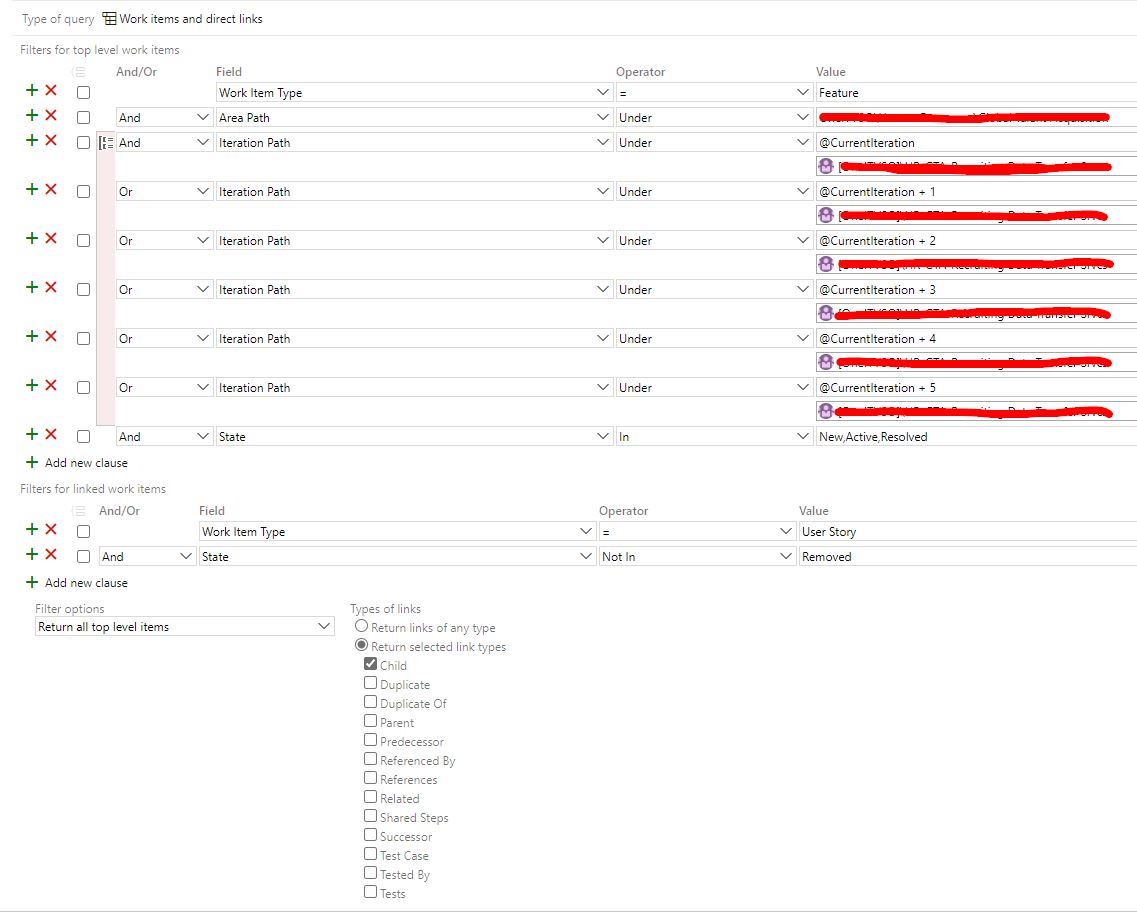Viewport: 1137px width, 912px height.
Task: Uncheck the Child link type
Action: (371, 663)
